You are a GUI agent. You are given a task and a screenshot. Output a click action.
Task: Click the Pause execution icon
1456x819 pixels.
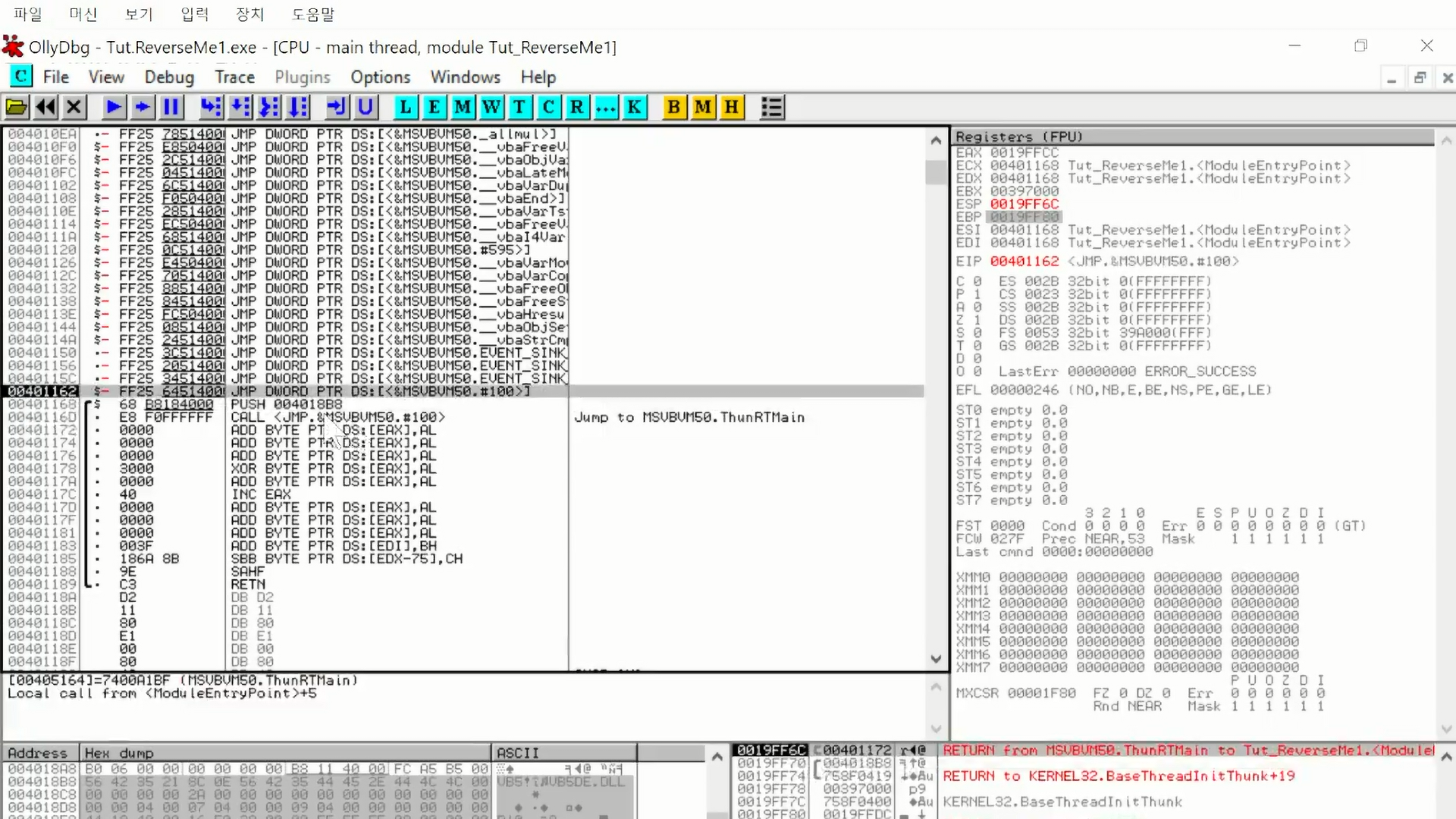171,108
